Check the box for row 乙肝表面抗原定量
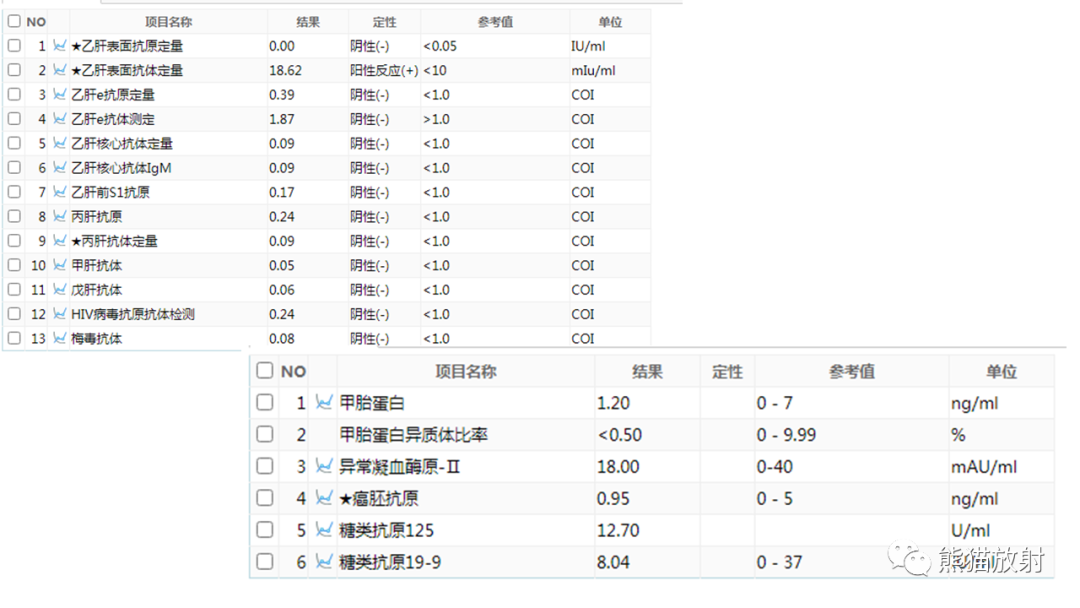 click(x=14, y=45)
